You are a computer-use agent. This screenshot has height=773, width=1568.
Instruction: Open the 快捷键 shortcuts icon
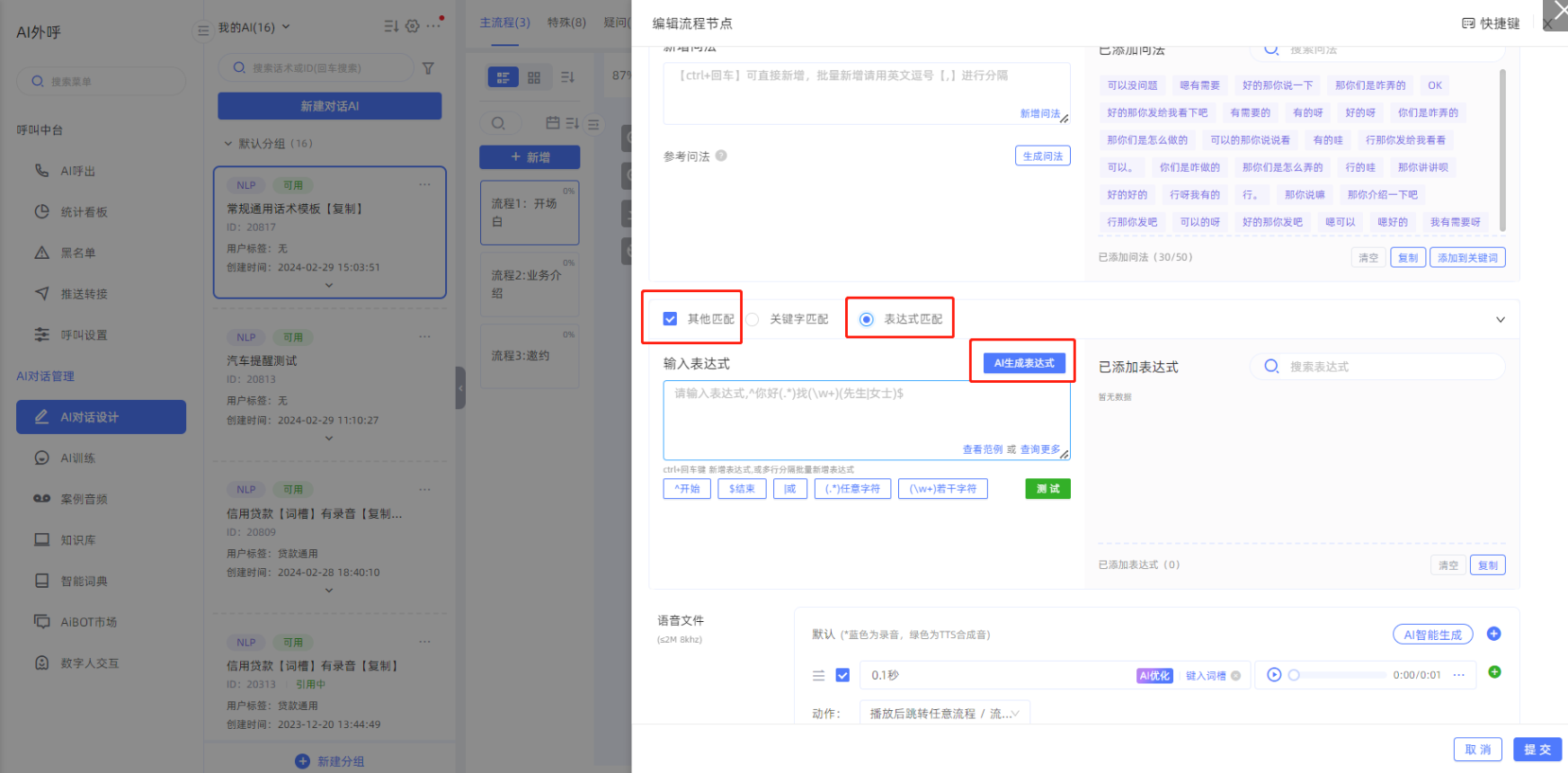[1468, 23]
